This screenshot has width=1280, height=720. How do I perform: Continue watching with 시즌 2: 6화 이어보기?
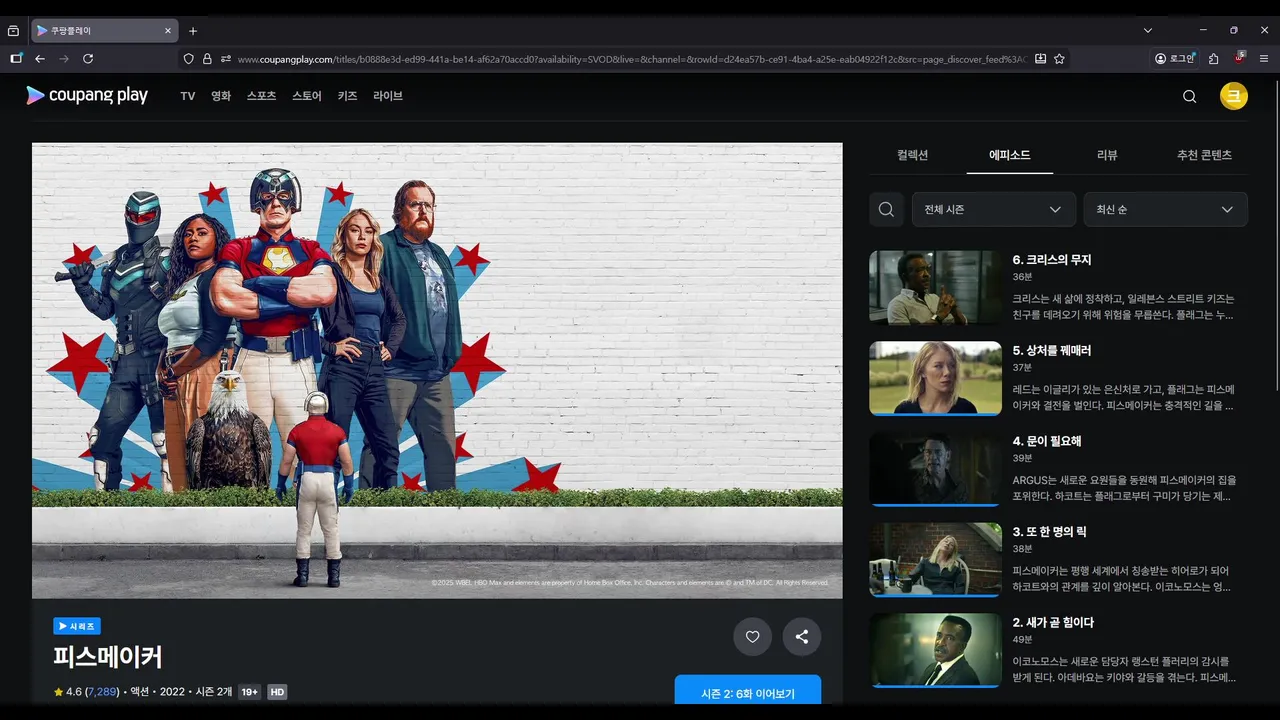(x=748, y=692)
